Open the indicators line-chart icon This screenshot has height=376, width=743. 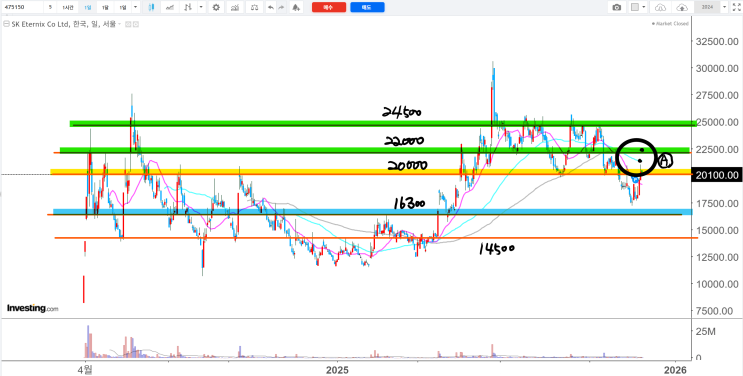click(170, 7)
